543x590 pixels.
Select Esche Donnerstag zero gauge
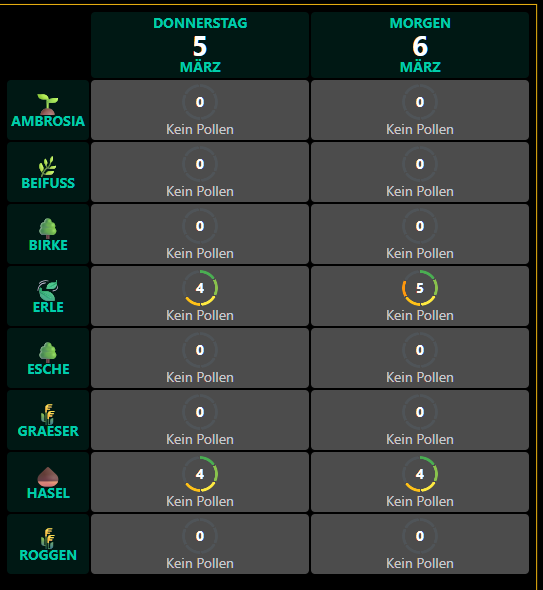click(x=200, y=350)
